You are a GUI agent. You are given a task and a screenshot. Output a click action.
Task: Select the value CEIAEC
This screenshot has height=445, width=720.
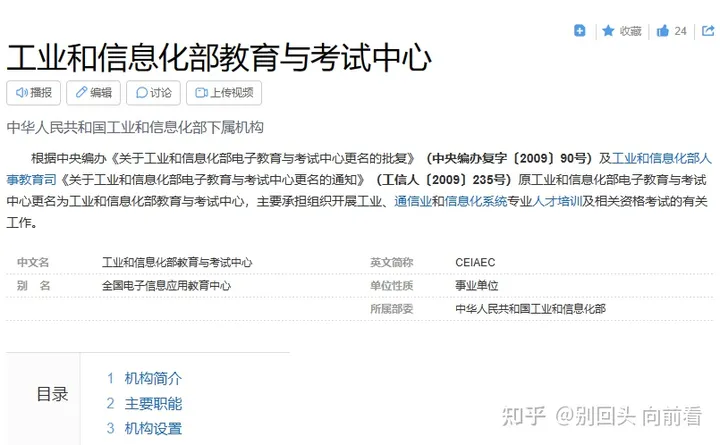coord(475,262)
